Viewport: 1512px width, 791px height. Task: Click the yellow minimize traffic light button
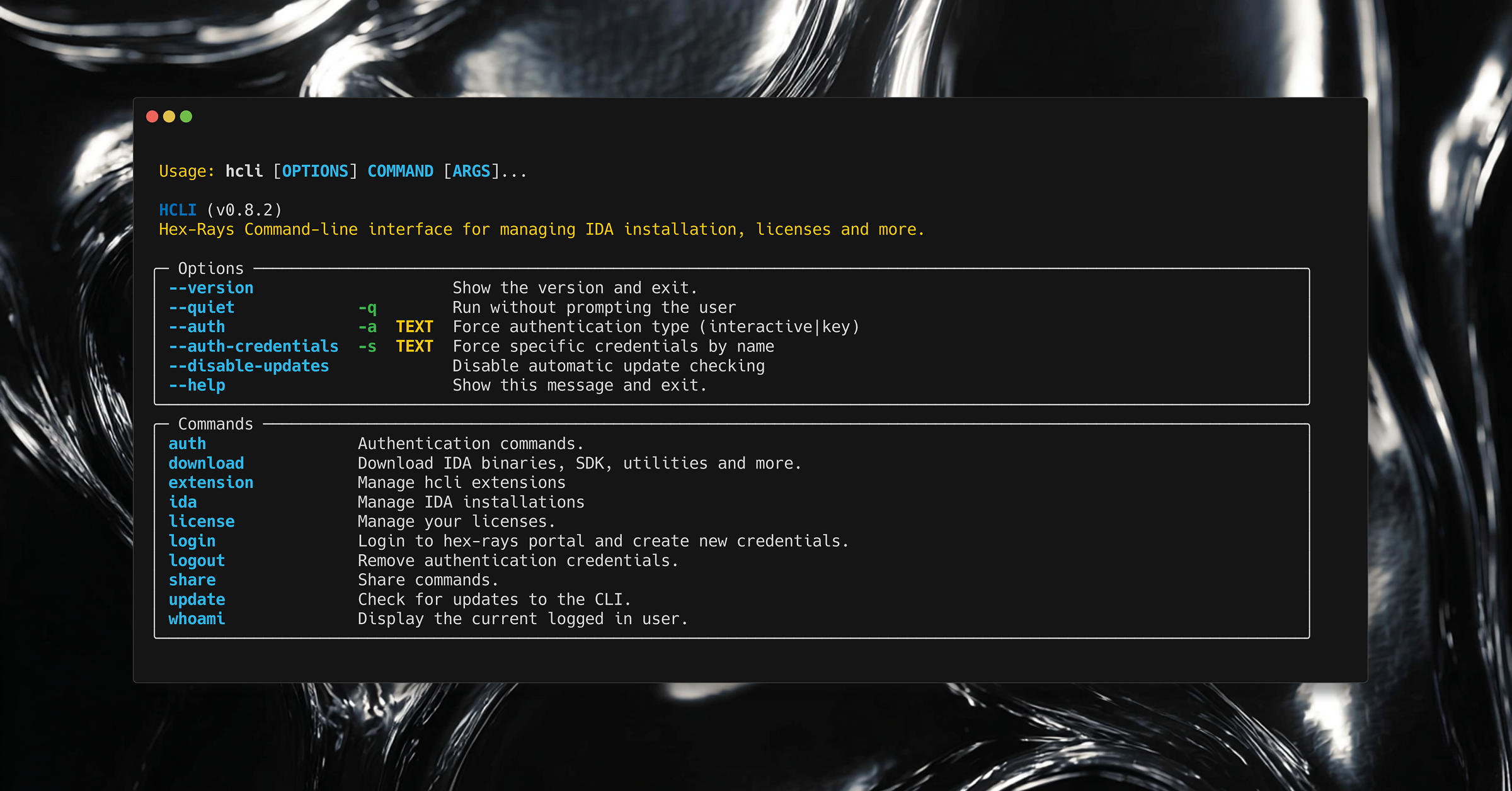(x=169, y=116)
